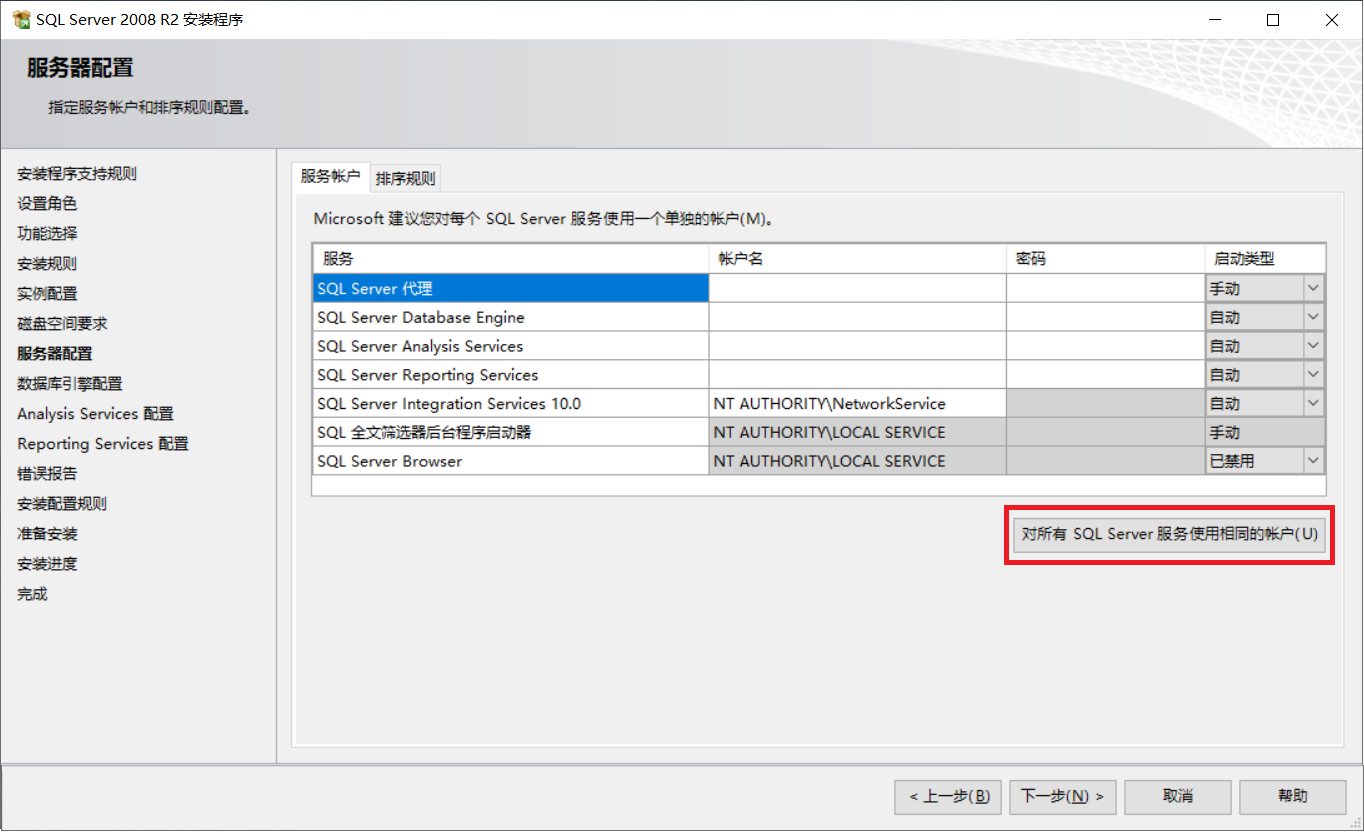This screenshot has height=833, width=1364.
Task: Click the 密码 column header
Action: tap(1105, 258)
